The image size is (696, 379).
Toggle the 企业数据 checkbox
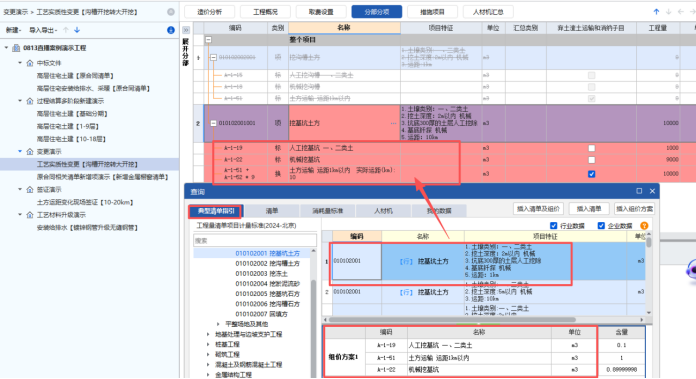pos(601,226)
